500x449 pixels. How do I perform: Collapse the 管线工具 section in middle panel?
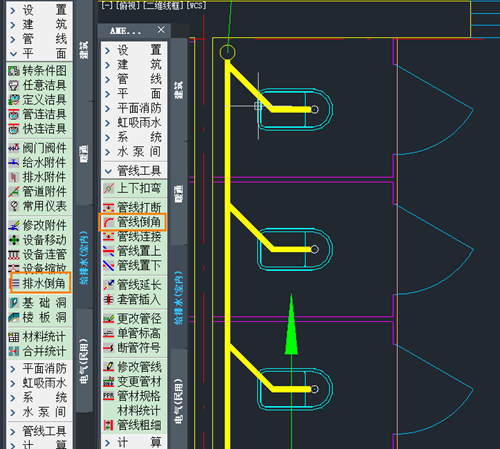click(134, 171)
